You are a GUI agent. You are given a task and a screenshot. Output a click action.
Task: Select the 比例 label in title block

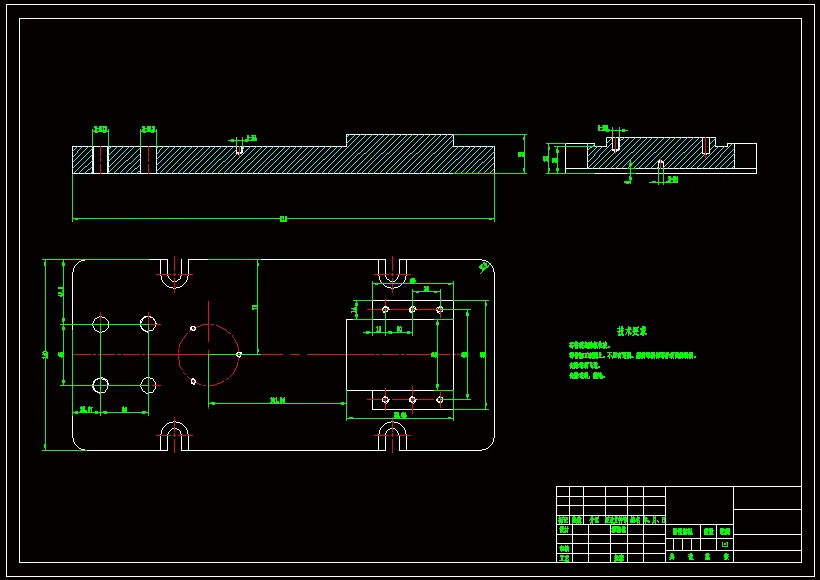(x=724, y=531)
